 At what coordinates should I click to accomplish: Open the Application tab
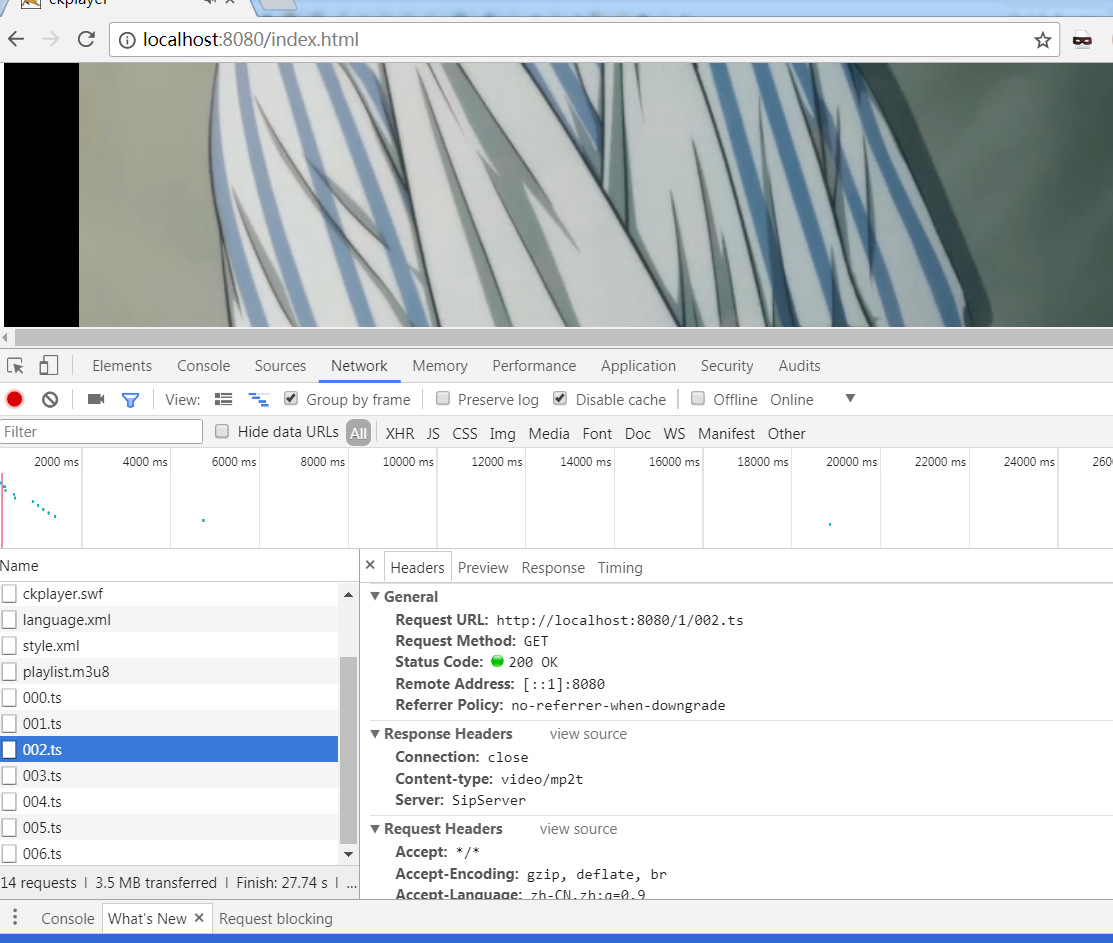[x=638, y=365]
